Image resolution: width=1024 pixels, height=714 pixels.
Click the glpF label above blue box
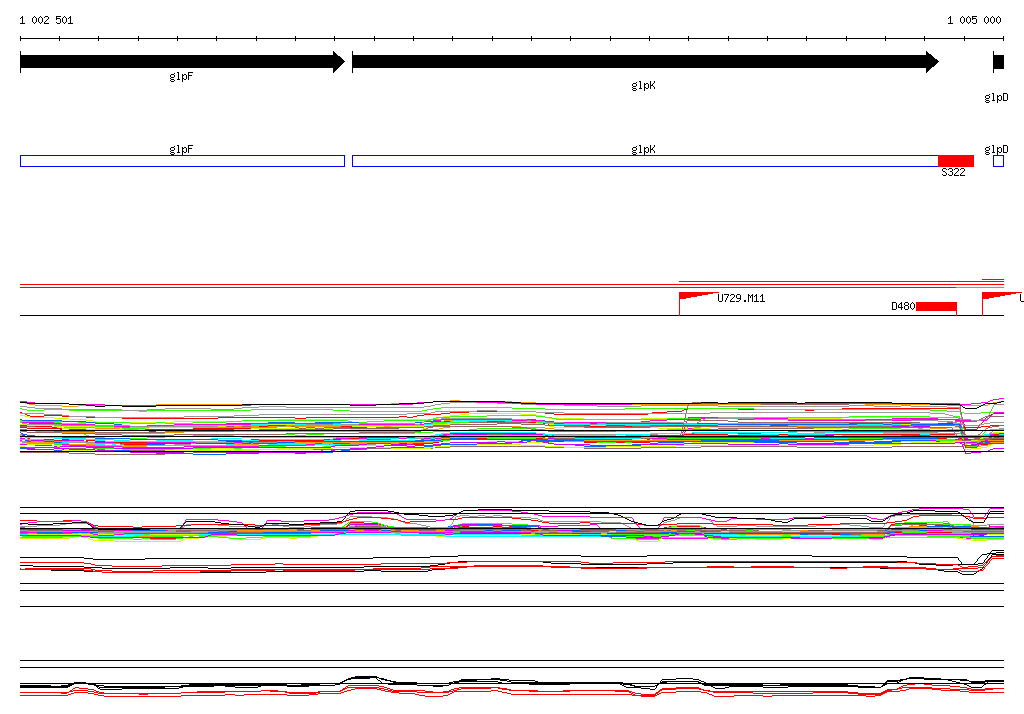[x=181, y=150]
